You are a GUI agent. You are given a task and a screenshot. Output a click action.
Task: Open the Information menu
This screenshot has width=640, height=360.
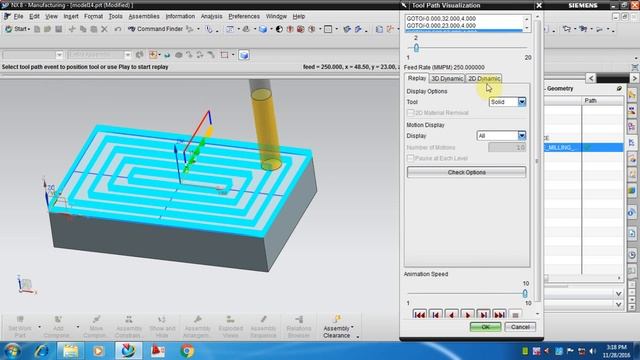pos(180,16)
